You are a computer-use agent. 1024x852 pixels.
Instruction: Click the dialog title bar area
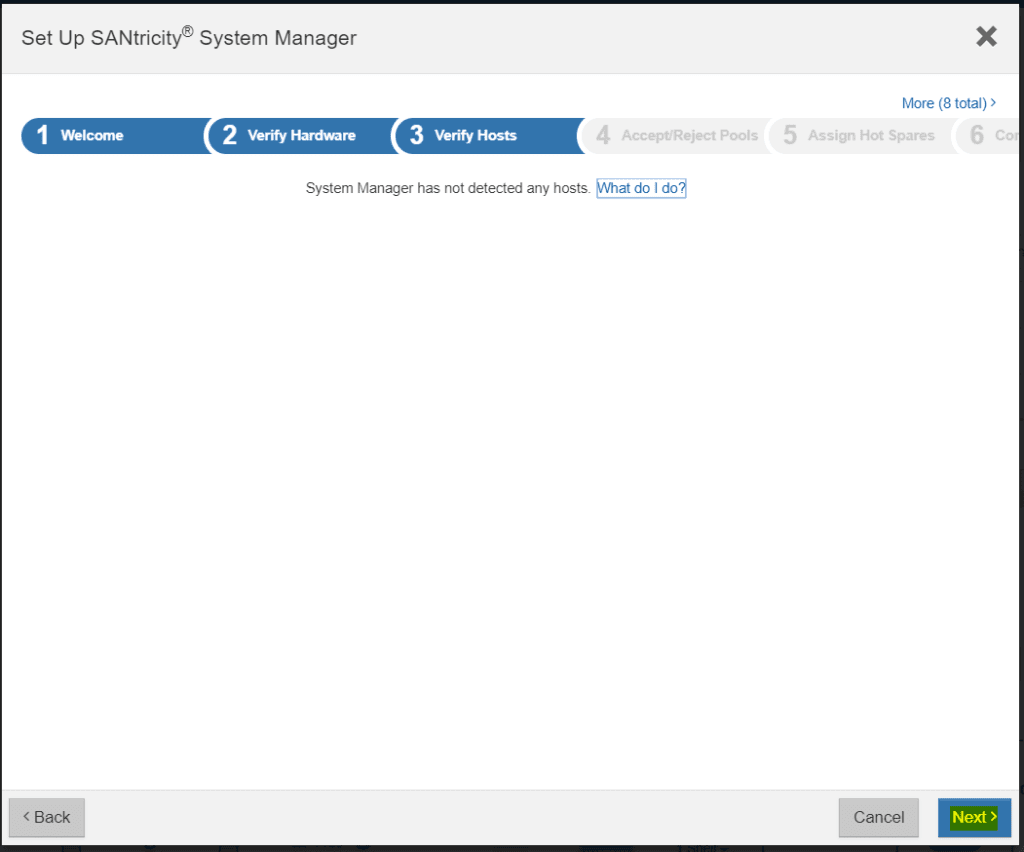pos(188,37)
